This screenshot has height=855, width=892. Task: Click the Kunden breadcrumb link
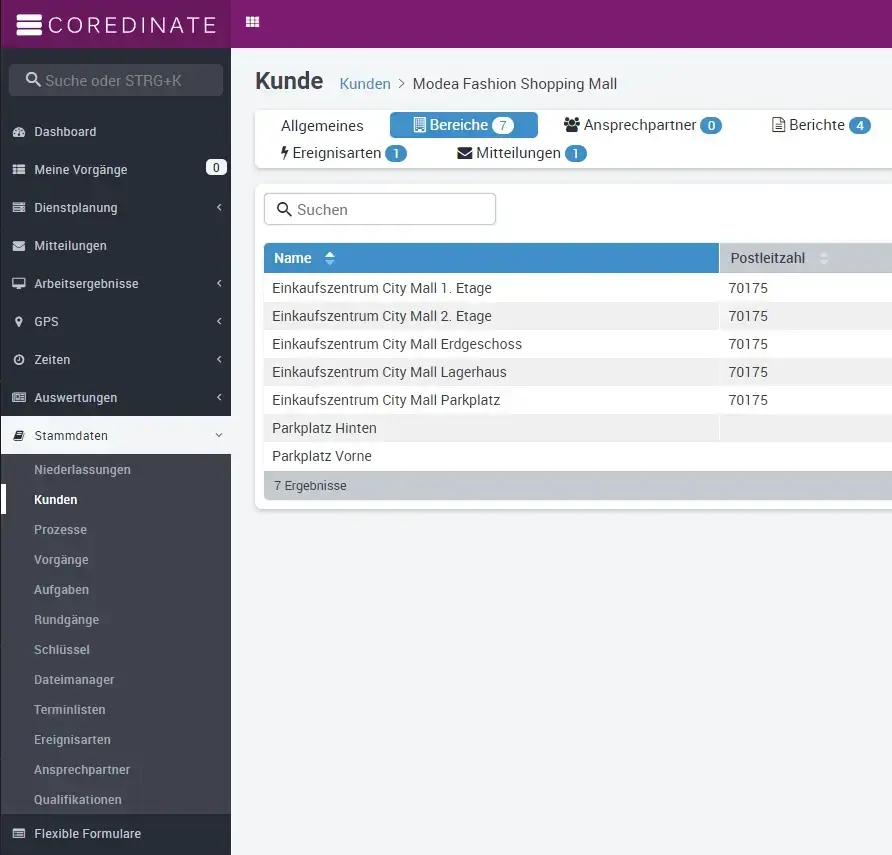tap(365, 84)
